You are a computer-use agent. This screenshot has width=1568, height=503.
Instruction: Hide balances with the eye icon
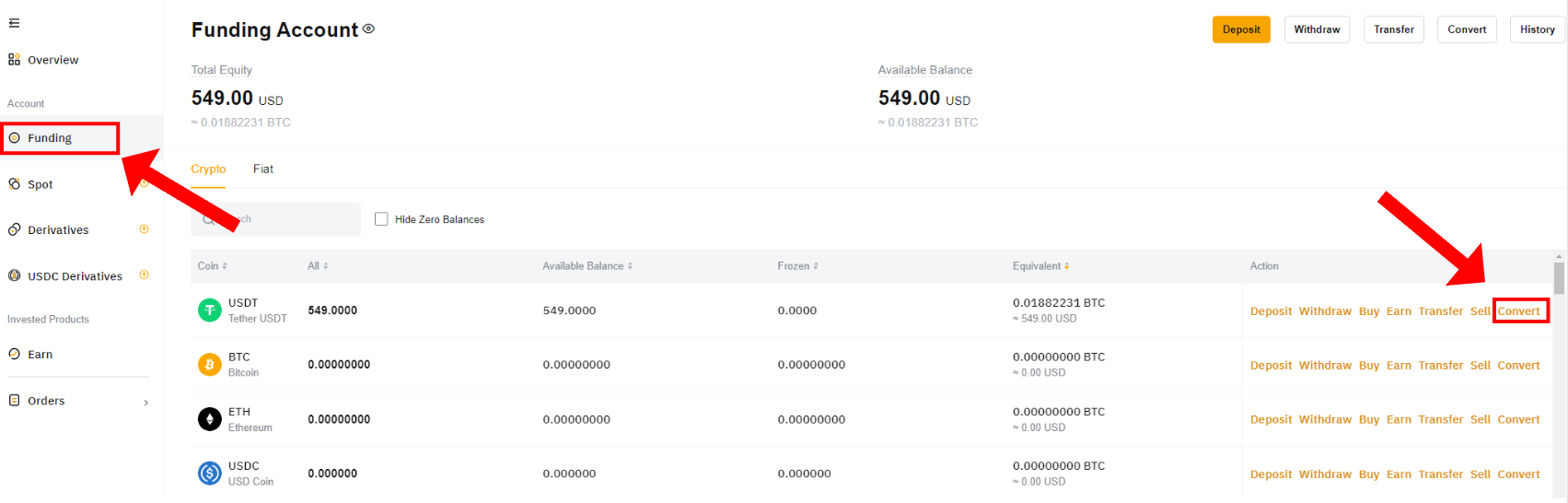(368, 29)
